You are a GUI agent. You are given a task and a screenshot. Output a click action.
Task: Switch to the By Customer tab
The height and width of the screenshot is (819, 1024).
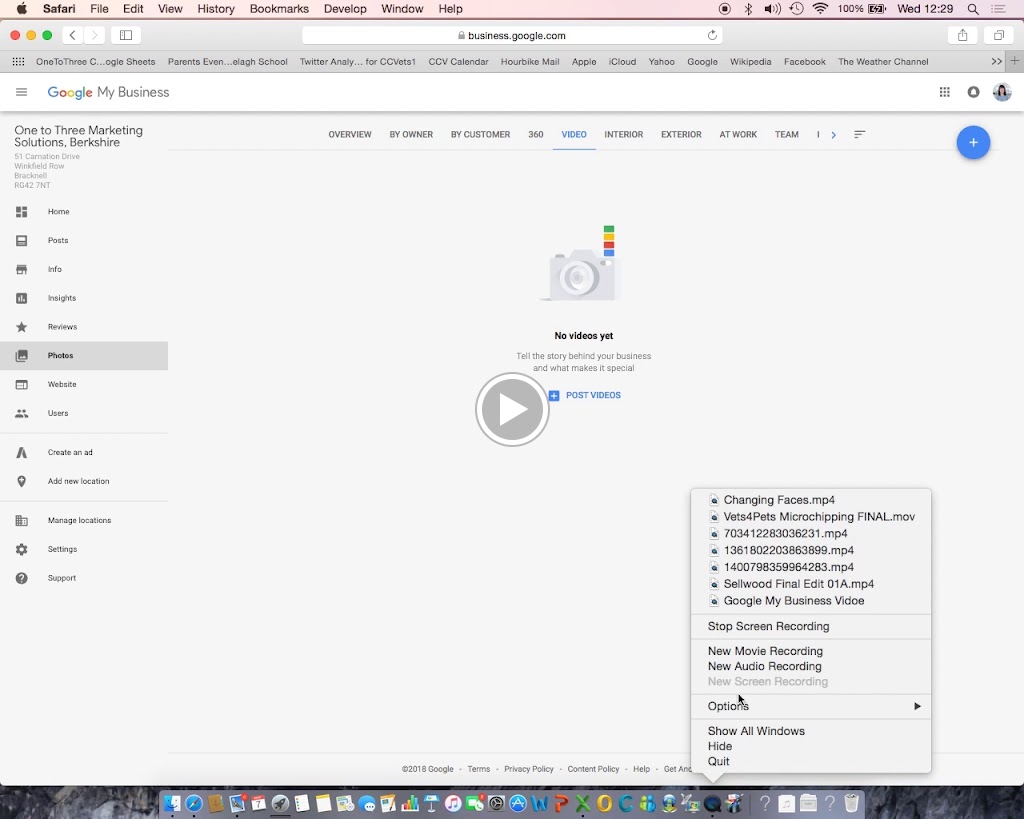pos(481,135)
